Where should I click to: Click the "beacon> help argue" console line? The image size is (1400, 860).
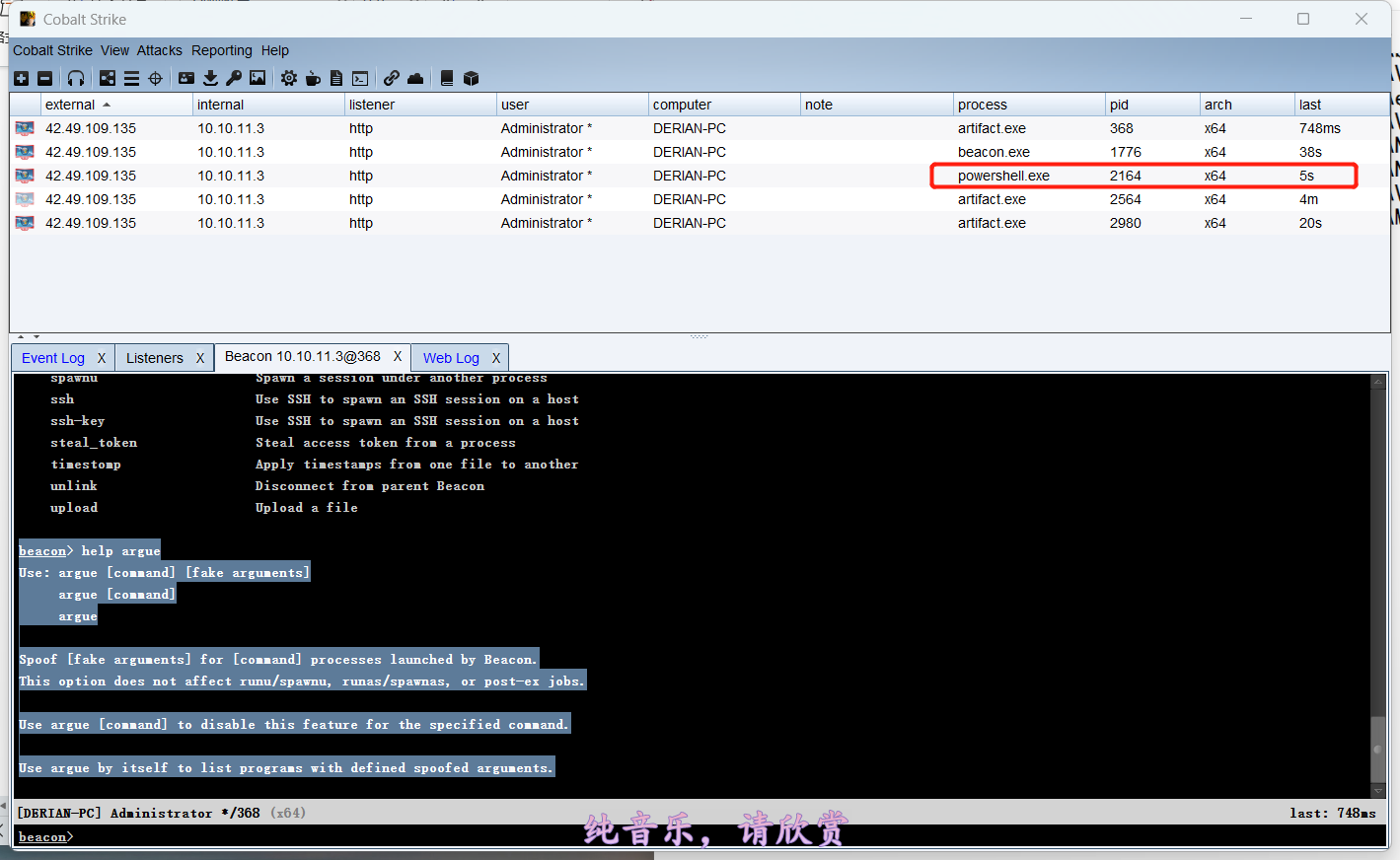pos(89,550)
